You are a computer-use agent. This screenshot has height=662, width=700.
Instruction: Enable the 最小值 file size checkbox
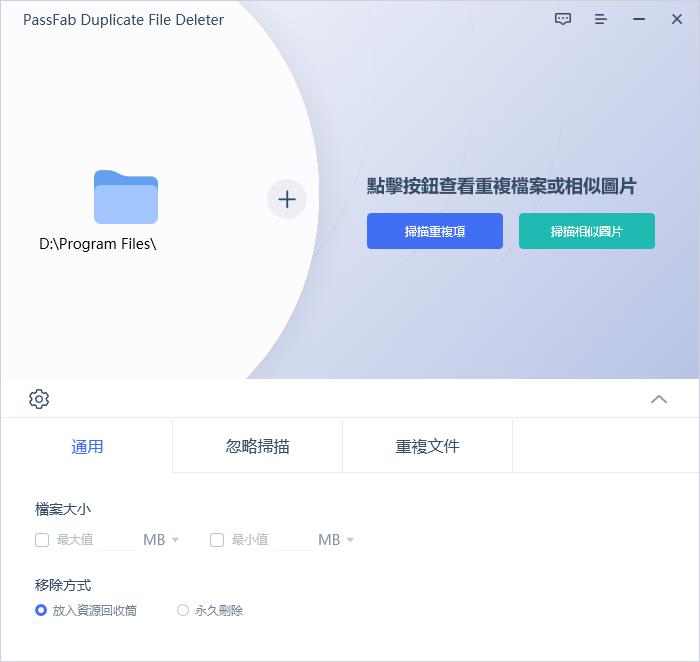coord(217,540)
